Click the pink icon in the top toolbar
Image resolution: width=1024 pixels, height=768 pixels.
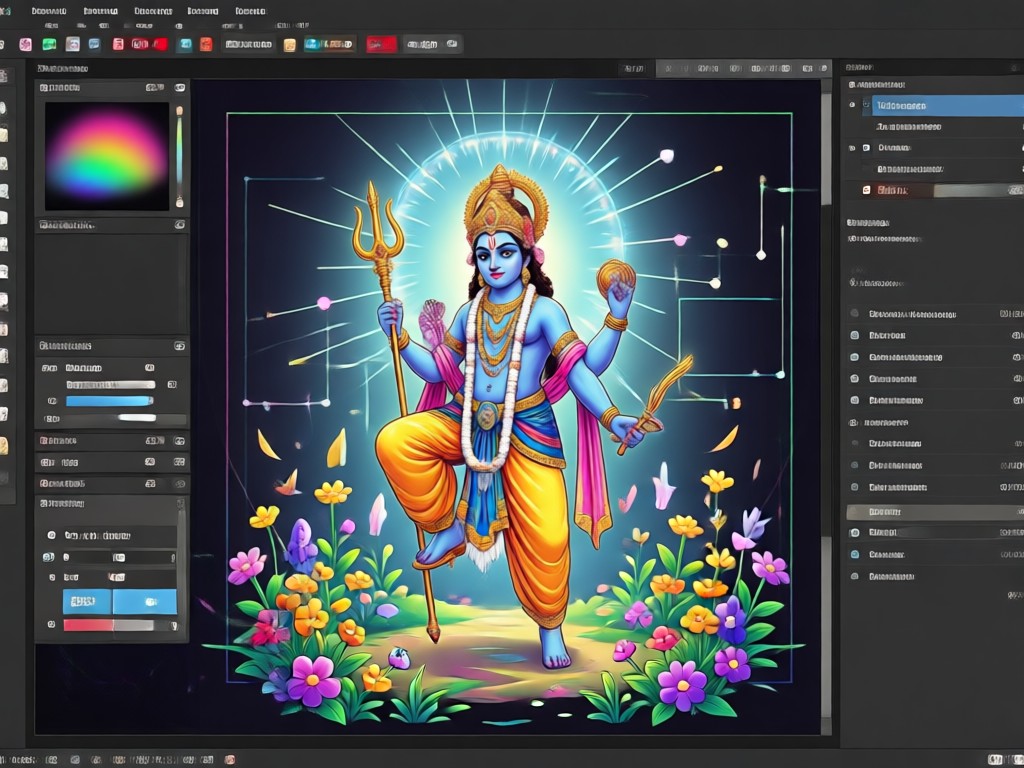coord(25,44)
